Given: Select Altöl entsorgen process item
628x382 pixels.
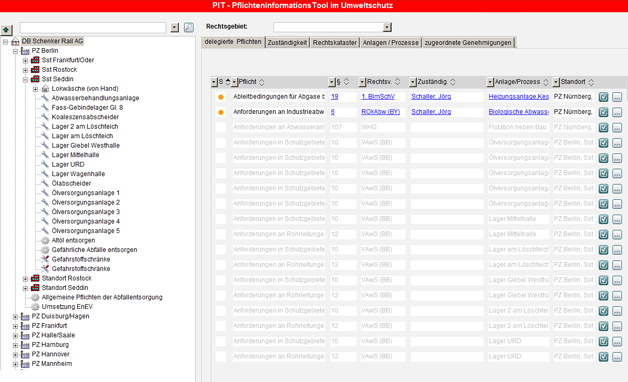Looking at the screenshot, I should 73,240.
